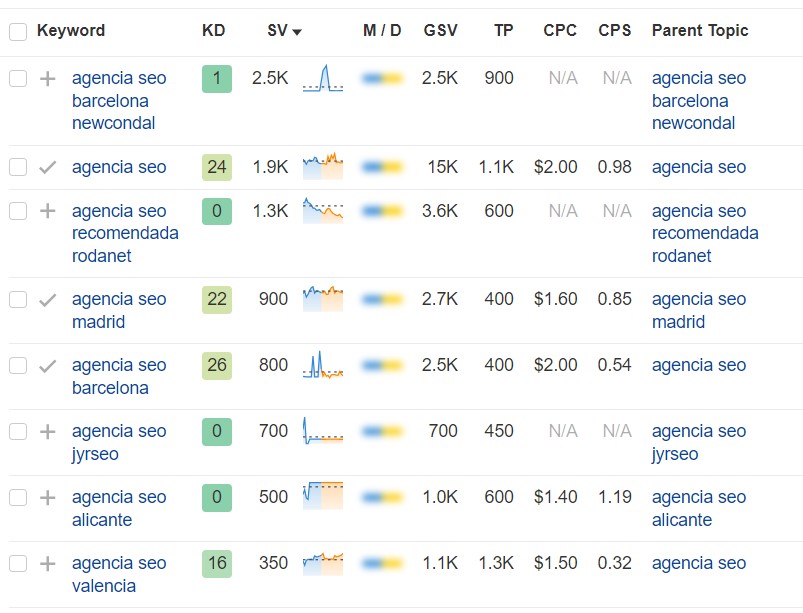Select checkbox for agencia seo valencia row
Image resolution: width=803 pixels, height=613 pixels.
18,564
